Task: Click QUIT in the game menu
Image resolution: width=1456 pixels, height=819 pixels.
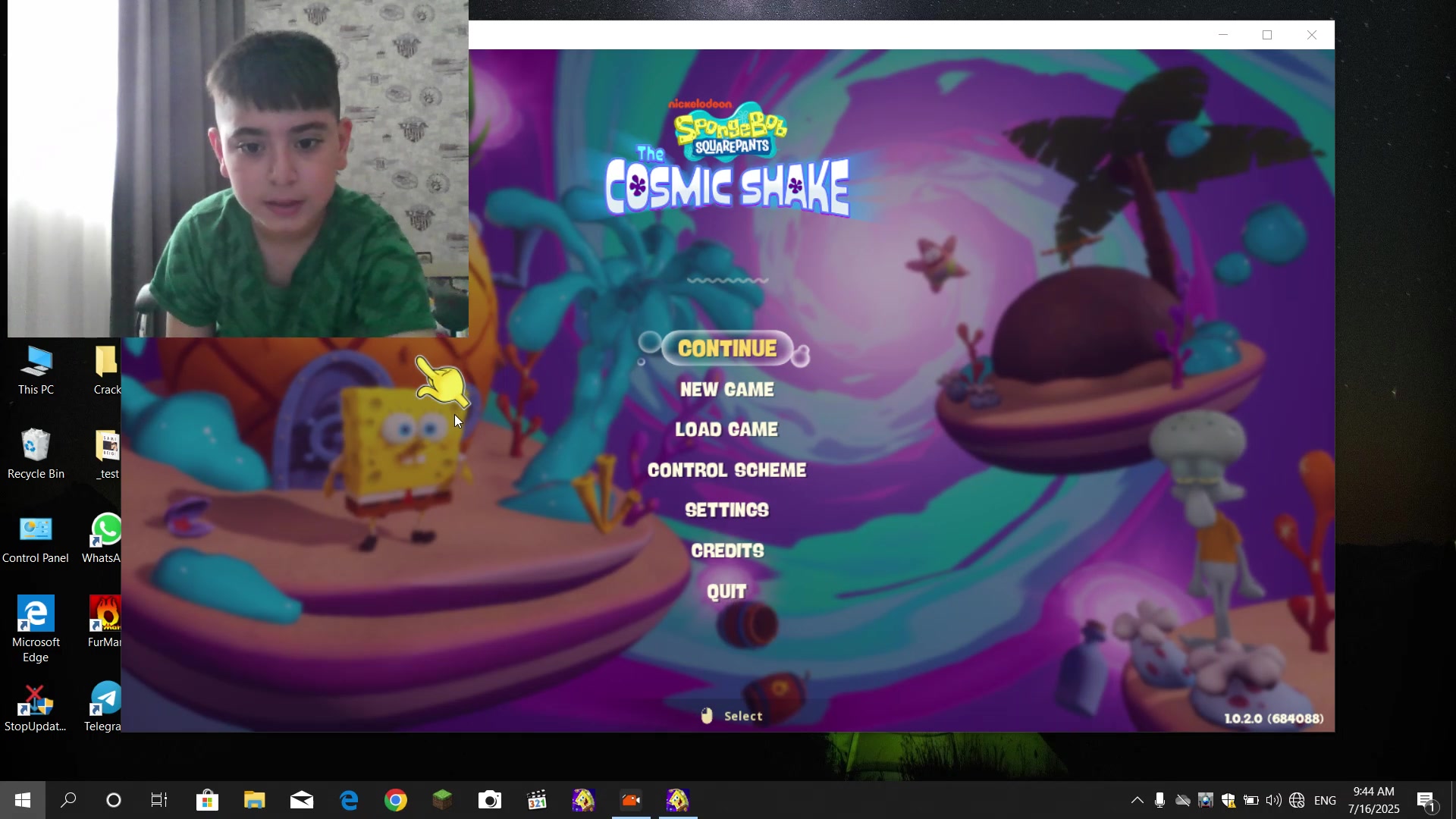Action: click(726, 591)
